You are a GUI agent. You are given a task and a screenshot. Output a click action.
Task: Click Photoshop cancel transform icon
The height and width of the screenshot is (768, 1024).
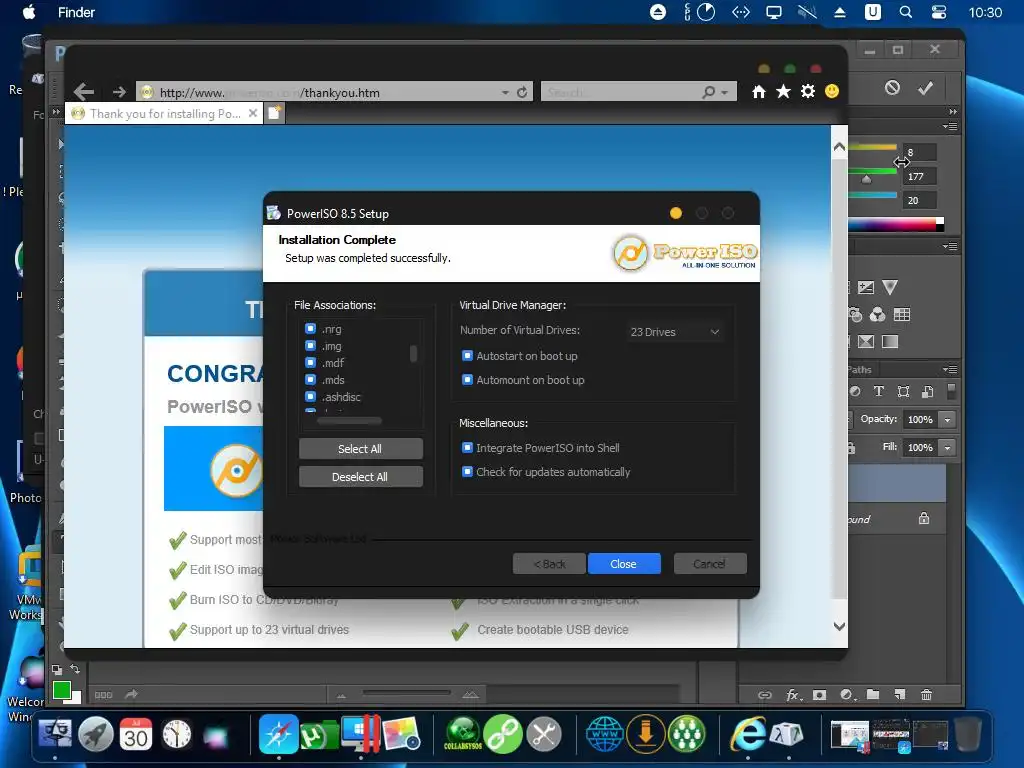[x=893, y=88]
